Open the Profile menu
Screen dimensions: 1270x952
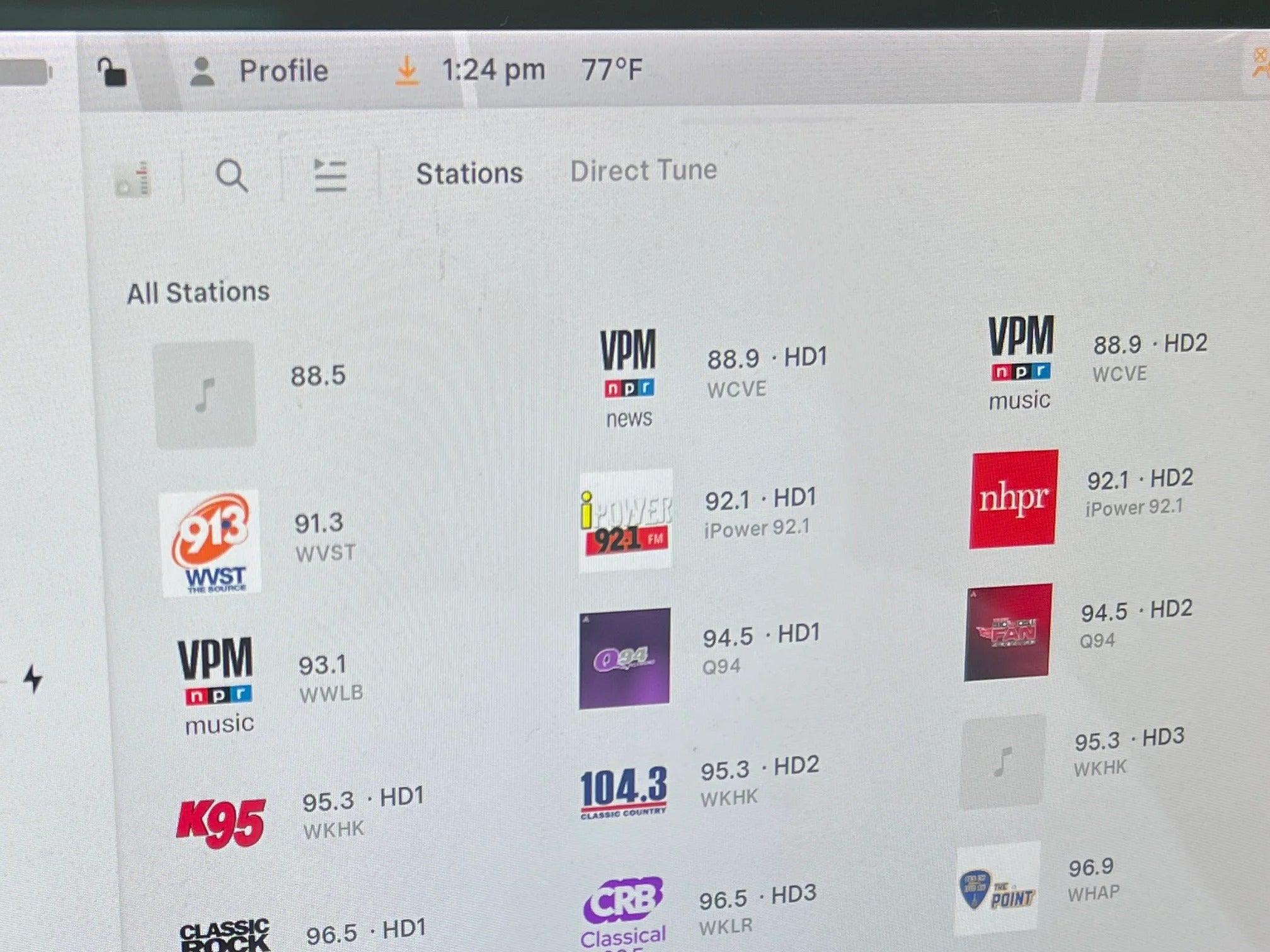(259, 71)
